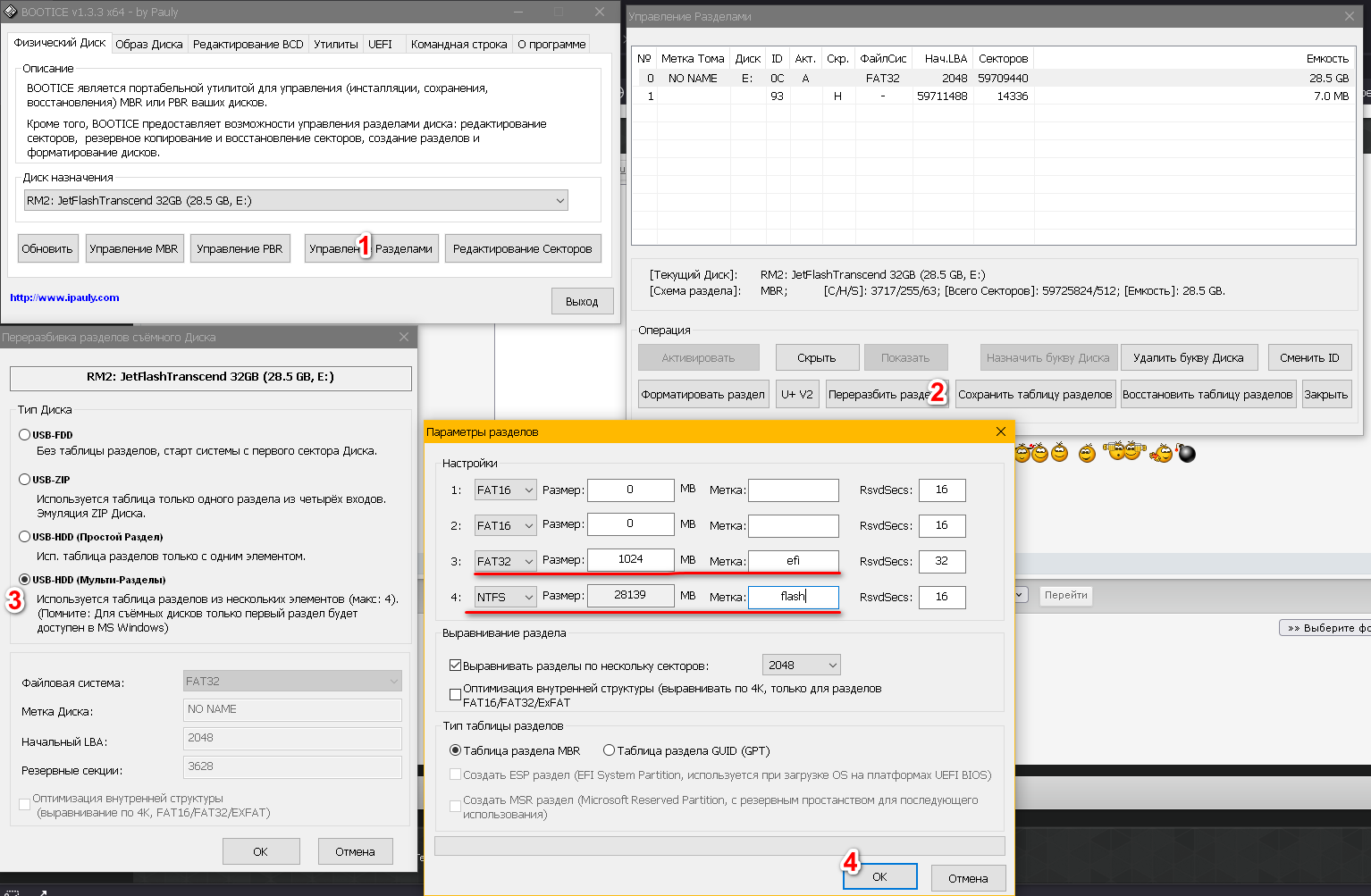1371x896 pixels.
Task: Expand partition 3 FAT32 filesystem dropdown
Action: tap(506, 561)
